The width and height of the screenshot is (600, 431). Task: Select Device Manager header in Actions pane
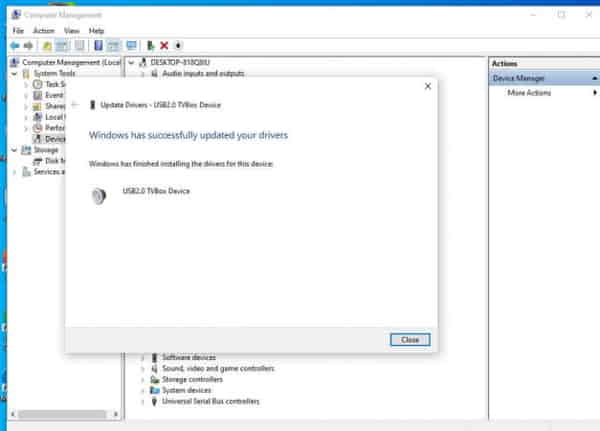click(x=518, y=78)
